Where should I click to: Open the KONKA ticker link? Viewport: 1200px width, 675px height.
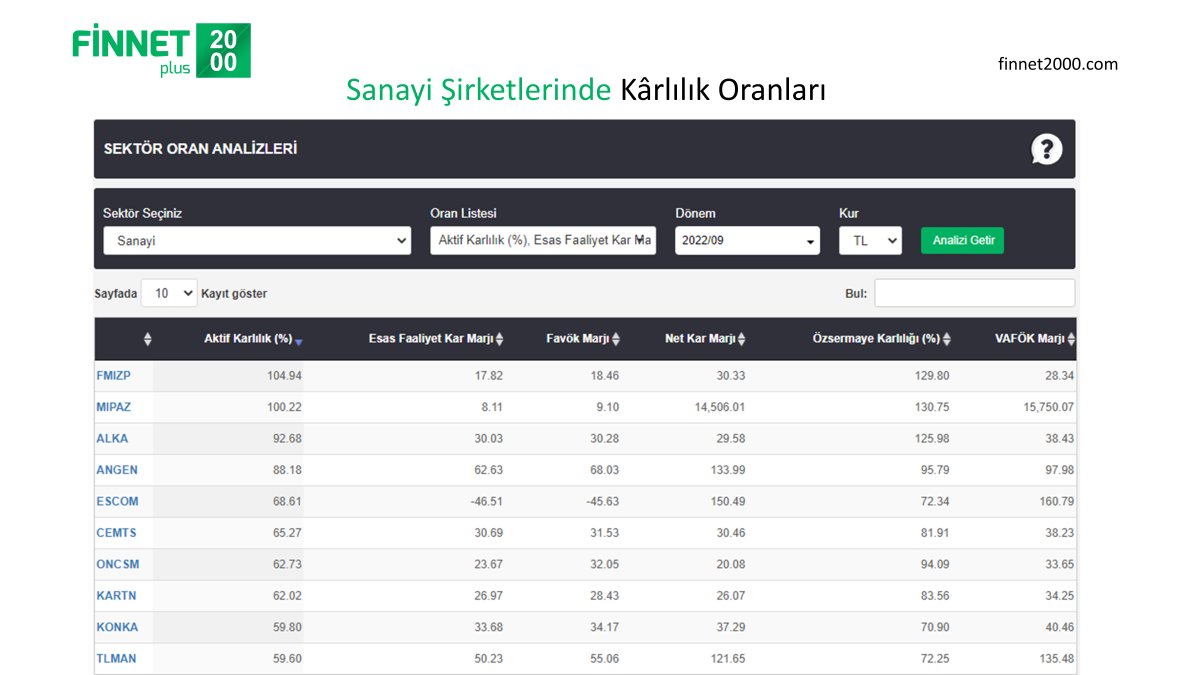point(117,627)
